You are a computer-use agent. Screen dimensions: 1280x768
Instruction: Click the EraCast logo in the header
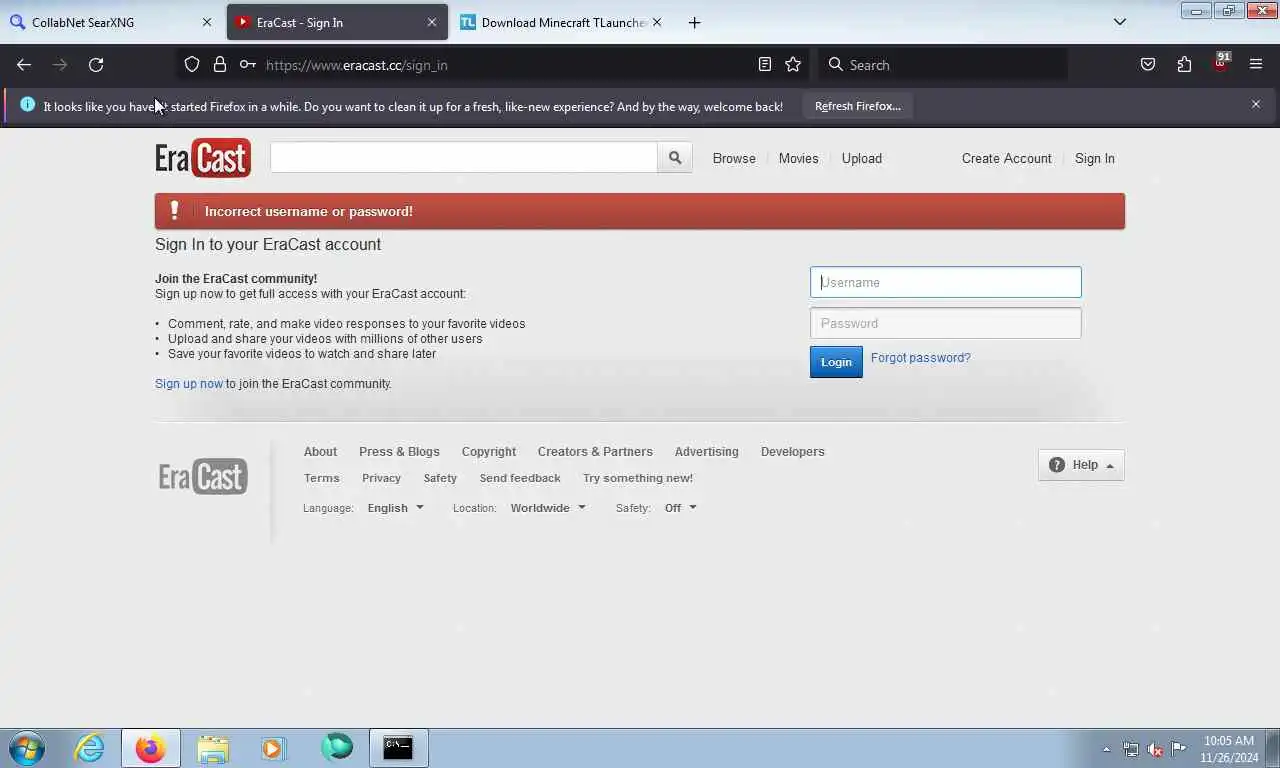tap(203, 158)
